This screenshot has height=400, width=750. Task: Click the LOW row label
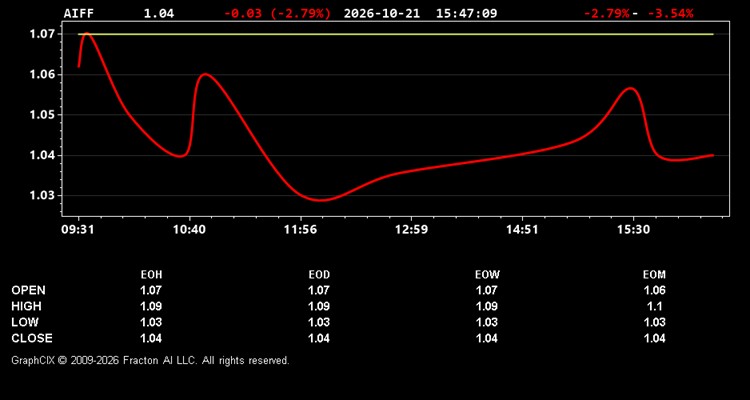tap(25, 322)
